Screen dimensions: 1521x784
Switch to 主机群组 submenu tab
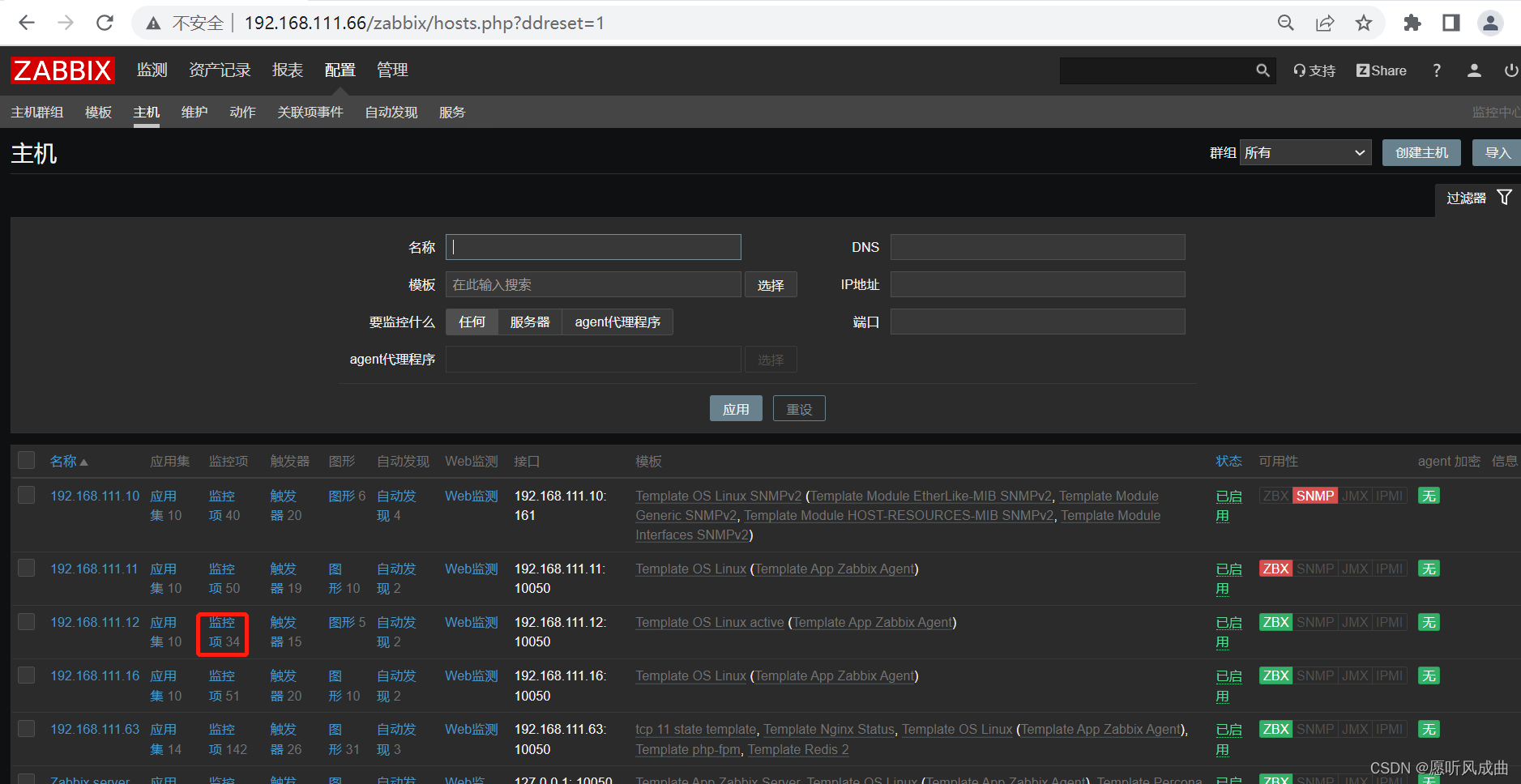click(x=37, y=112)
